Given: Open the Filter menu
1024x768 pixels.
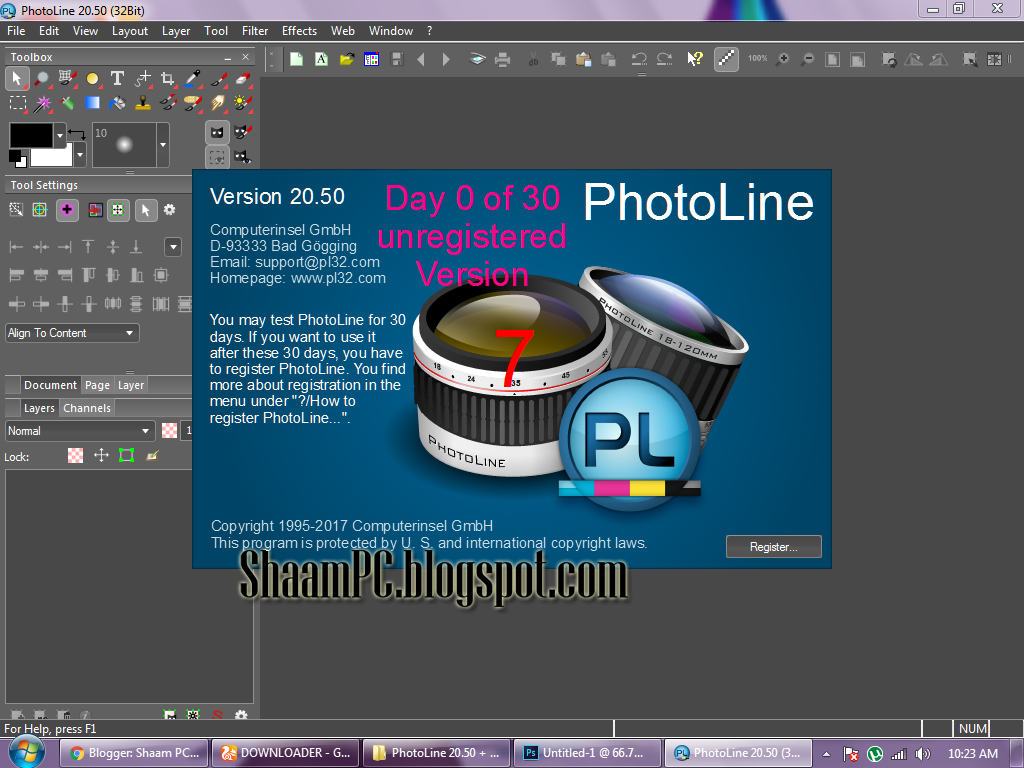Looking at the screenshot, I should (x=255, y=31).
